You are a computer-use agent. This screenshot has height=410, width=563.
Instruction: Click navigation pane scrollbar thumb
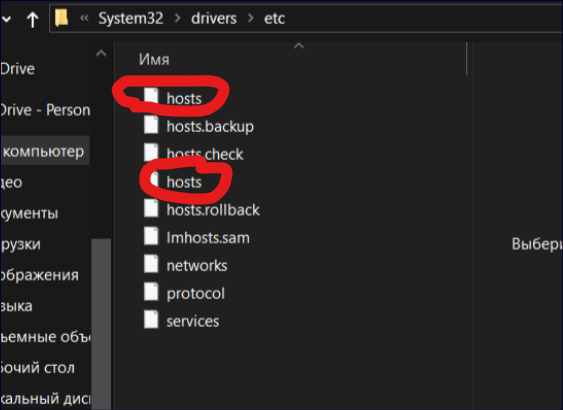click(101, 324)
